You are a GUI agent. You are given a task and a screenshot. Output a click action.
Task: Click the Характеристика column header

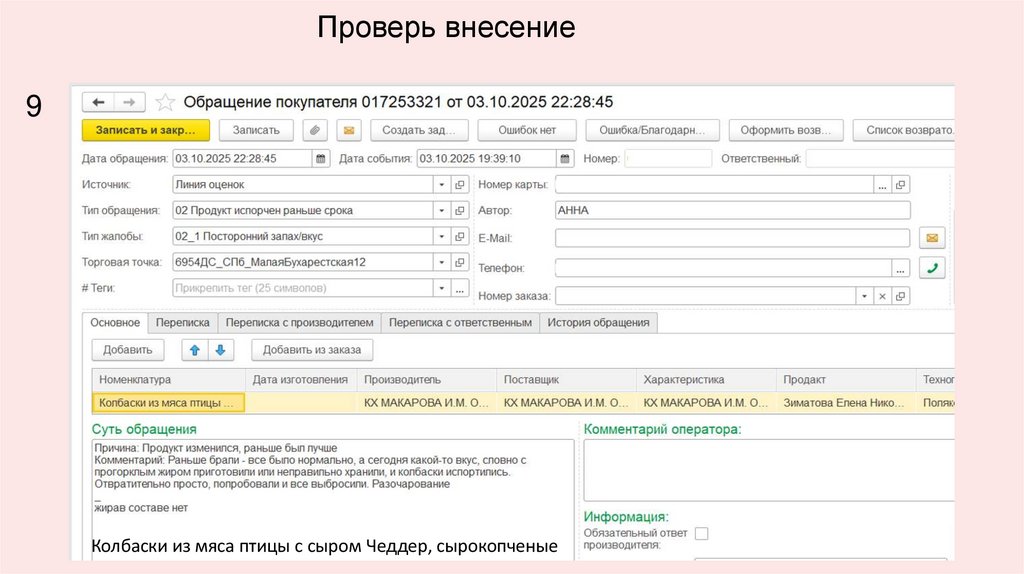(706, 379)
